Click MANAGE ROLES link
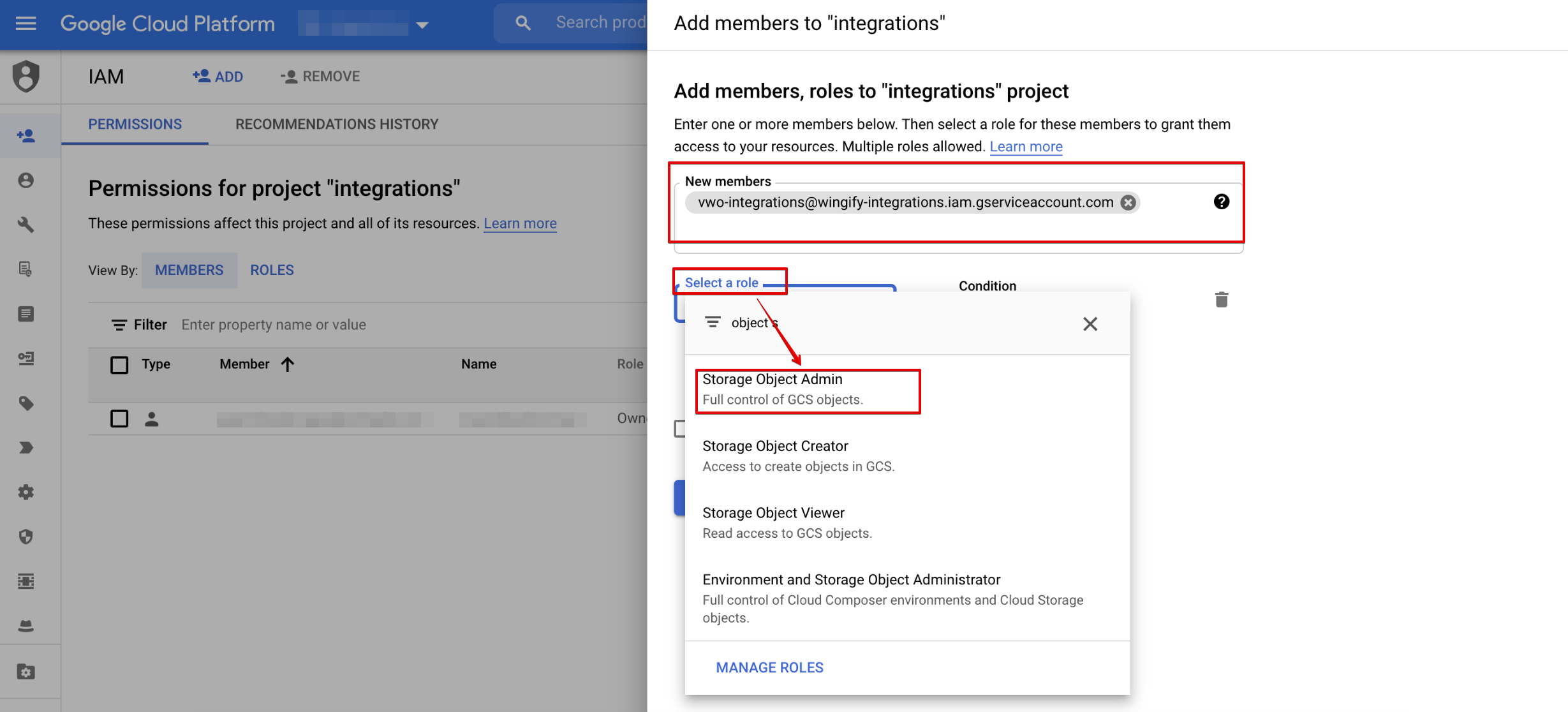The width and height of the screenshot is (1568, 712). click(x=769, y=667)
